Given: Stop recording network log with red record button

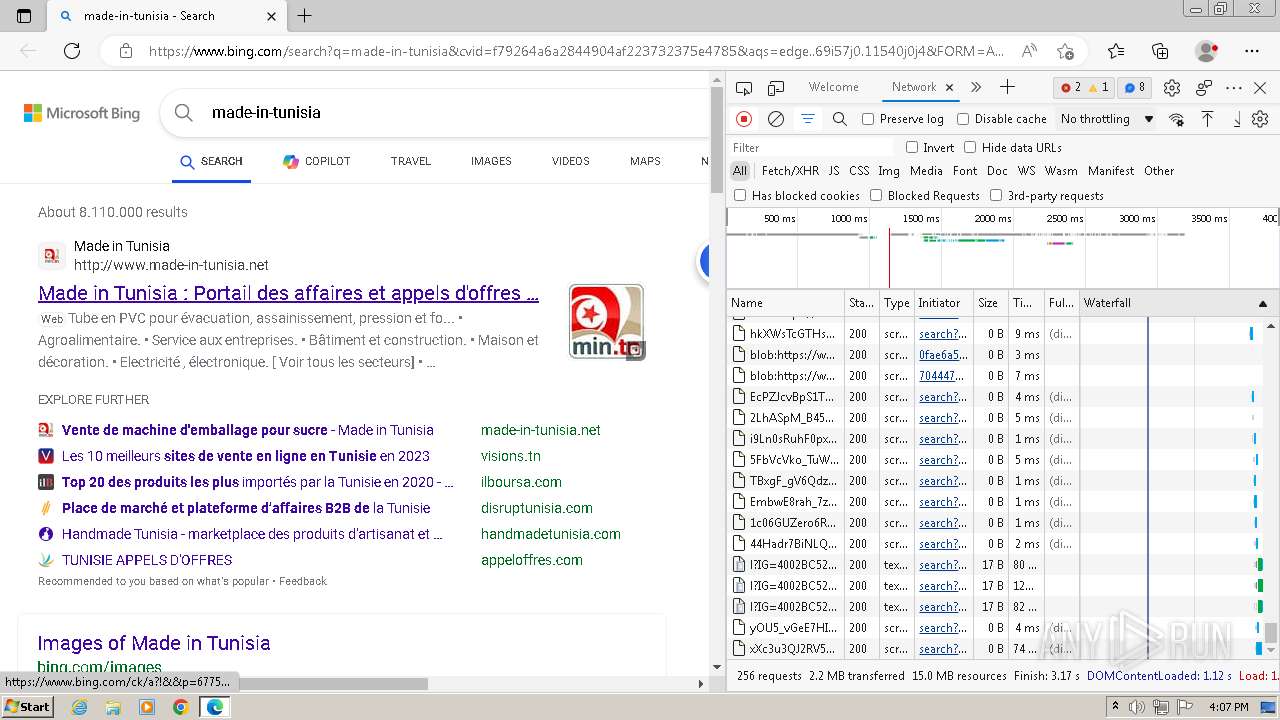Looking at the screenshot, I should click(x=744, y=119).
